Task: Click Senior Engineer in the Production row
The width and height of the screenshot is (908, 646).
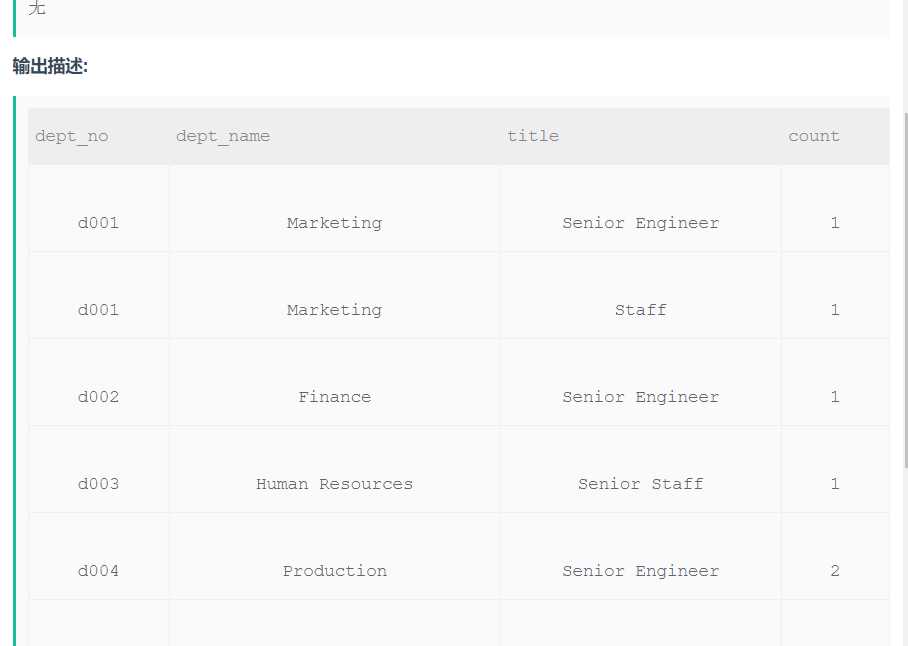Action: pyautogui.click(x=640, y=571)
